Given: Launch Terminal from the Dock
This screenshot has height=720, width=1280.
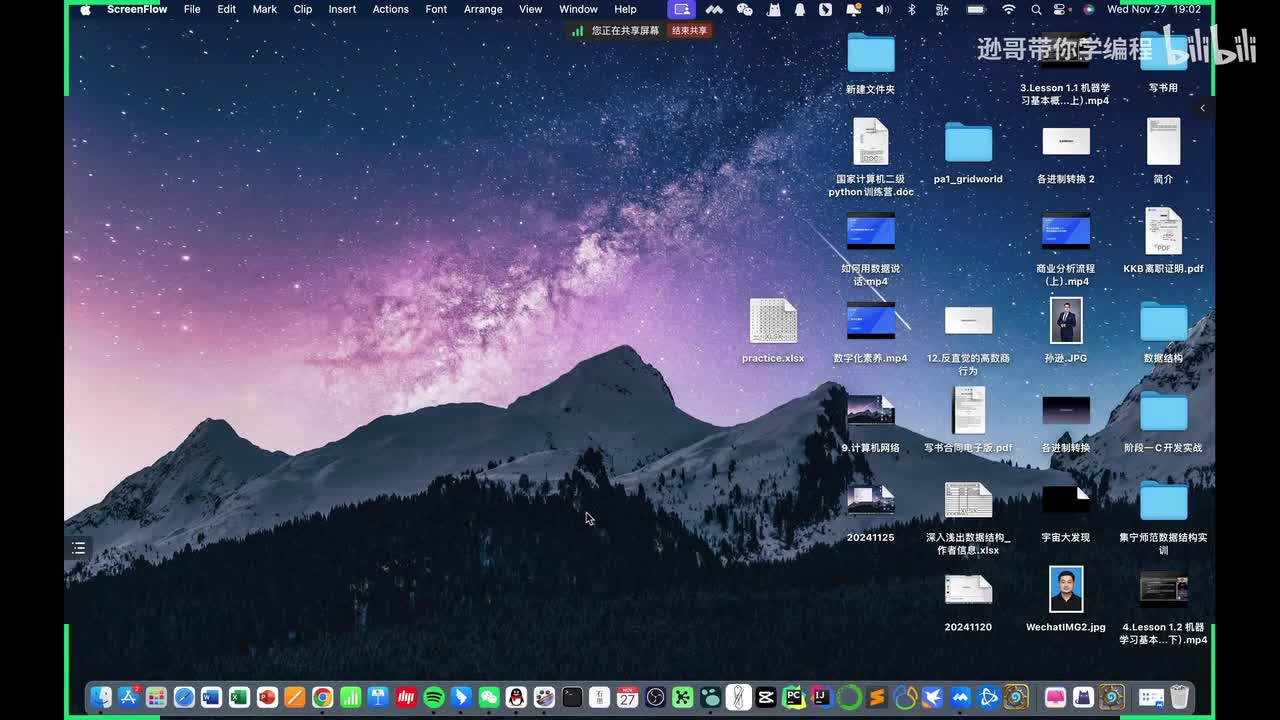Looking at the screenshot, I should click(572, 697).
